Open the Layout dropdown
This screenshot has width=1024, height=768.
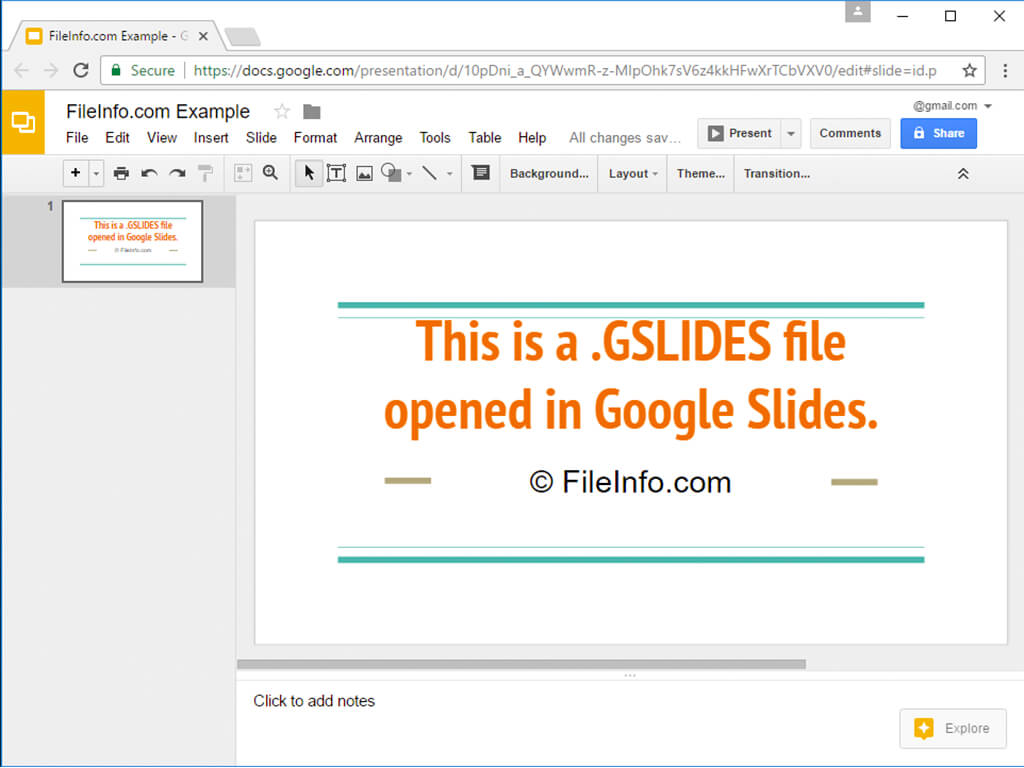(633, 174)
